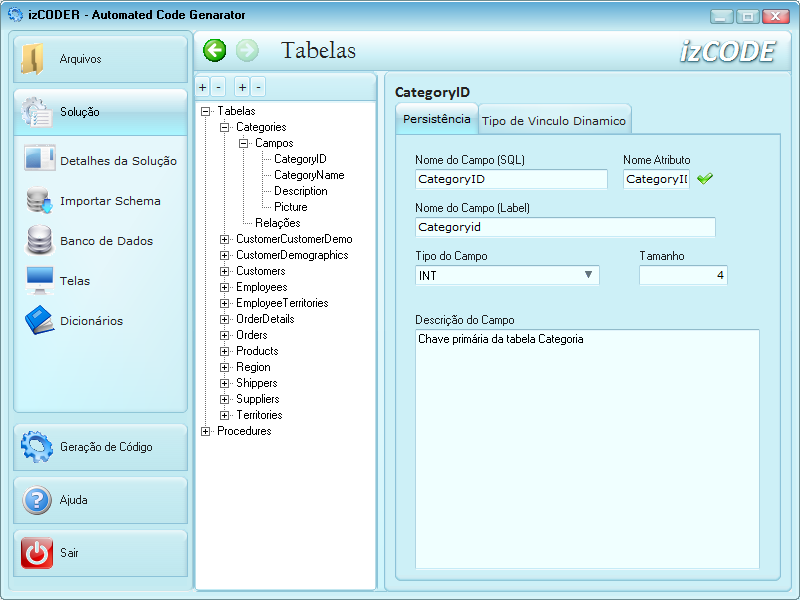The width and height of the screenshot is (800, 600).
Task: Click the Importar Schema database icon
Action: pyautogui.click(x=40, y=200)
